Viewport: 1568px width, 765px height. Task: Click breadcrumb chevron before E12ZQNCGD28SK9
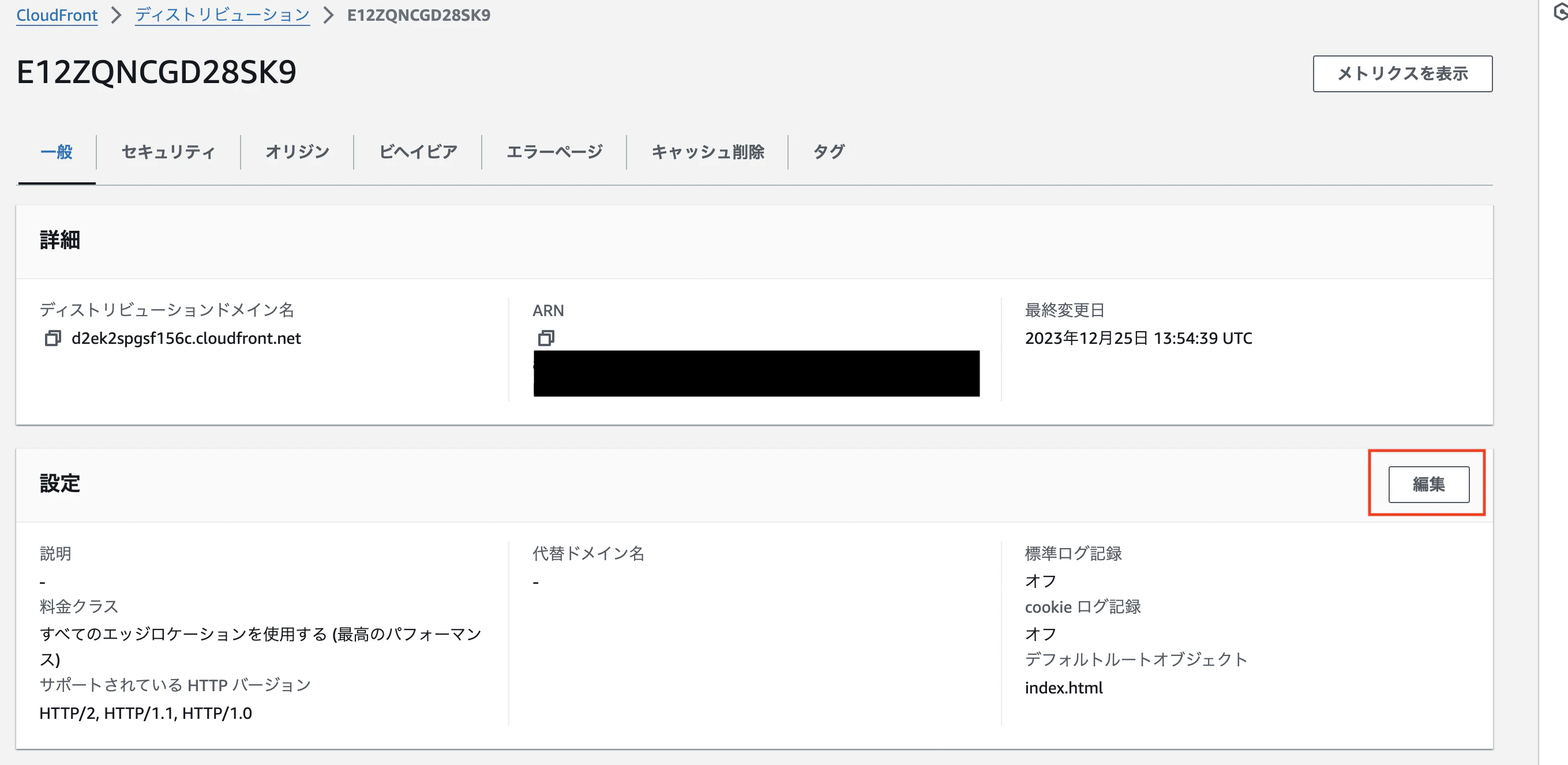pyautogui.click(x=329, y=15)
